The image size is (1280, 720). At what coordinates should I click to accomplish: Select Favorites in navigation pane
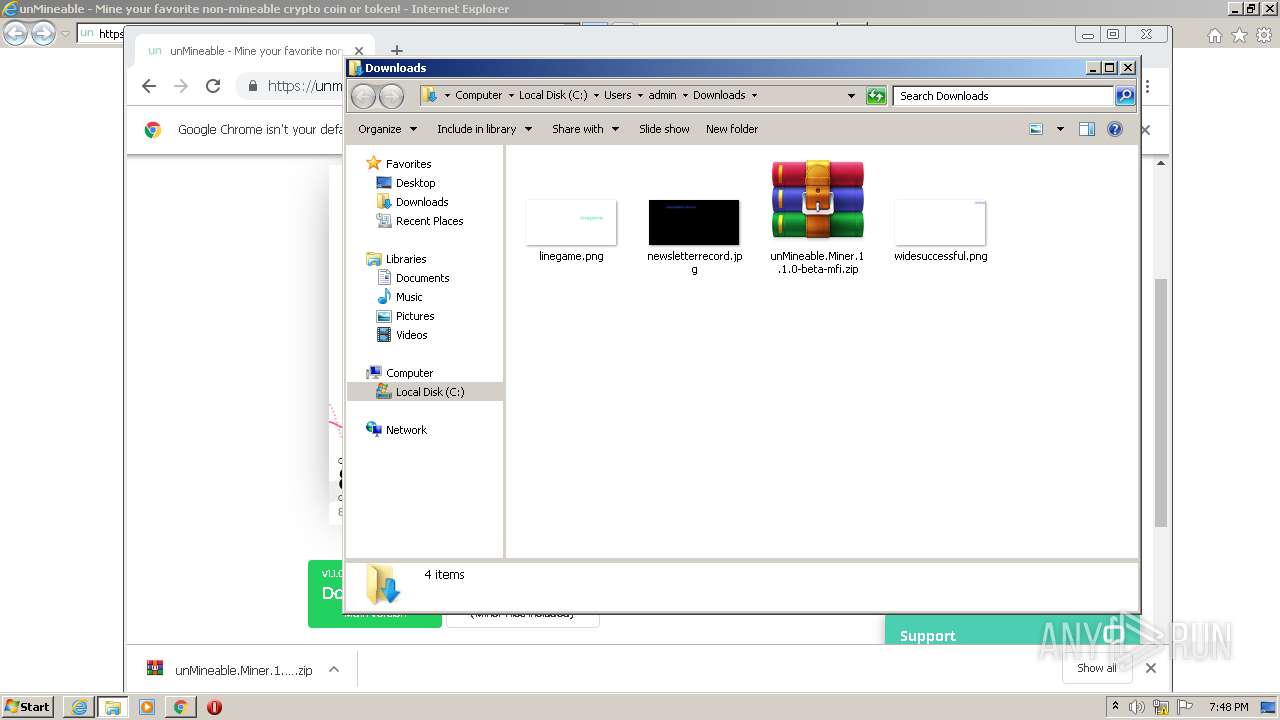pos(408,164)
